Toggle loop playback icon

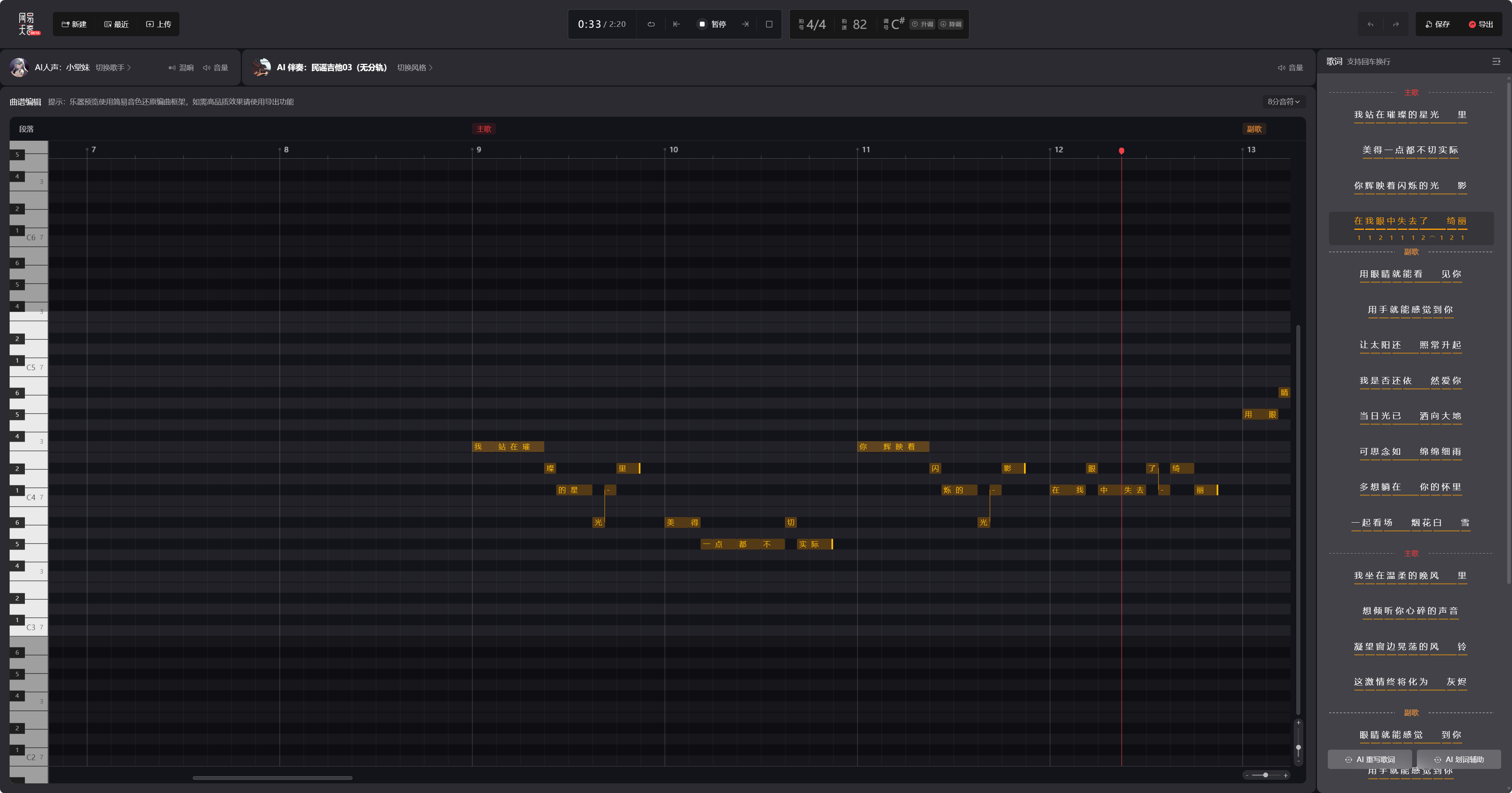pyautogui.click(x=651, y=24)
